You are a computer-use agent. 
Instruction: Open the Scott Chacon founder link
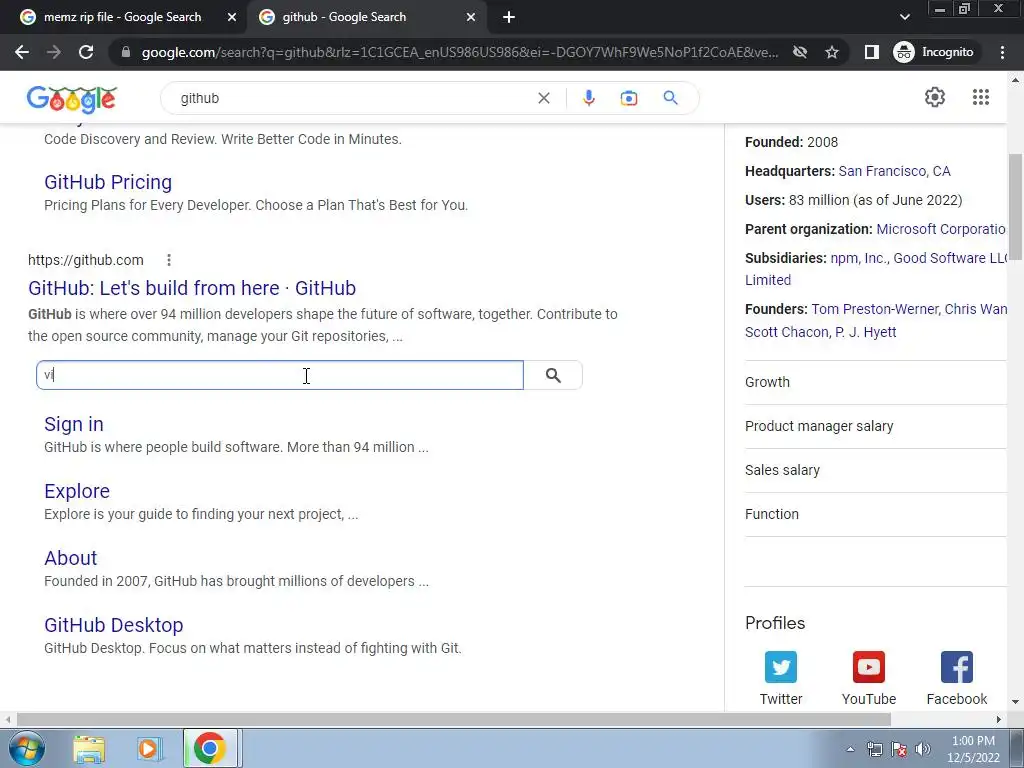click(787, 332)
